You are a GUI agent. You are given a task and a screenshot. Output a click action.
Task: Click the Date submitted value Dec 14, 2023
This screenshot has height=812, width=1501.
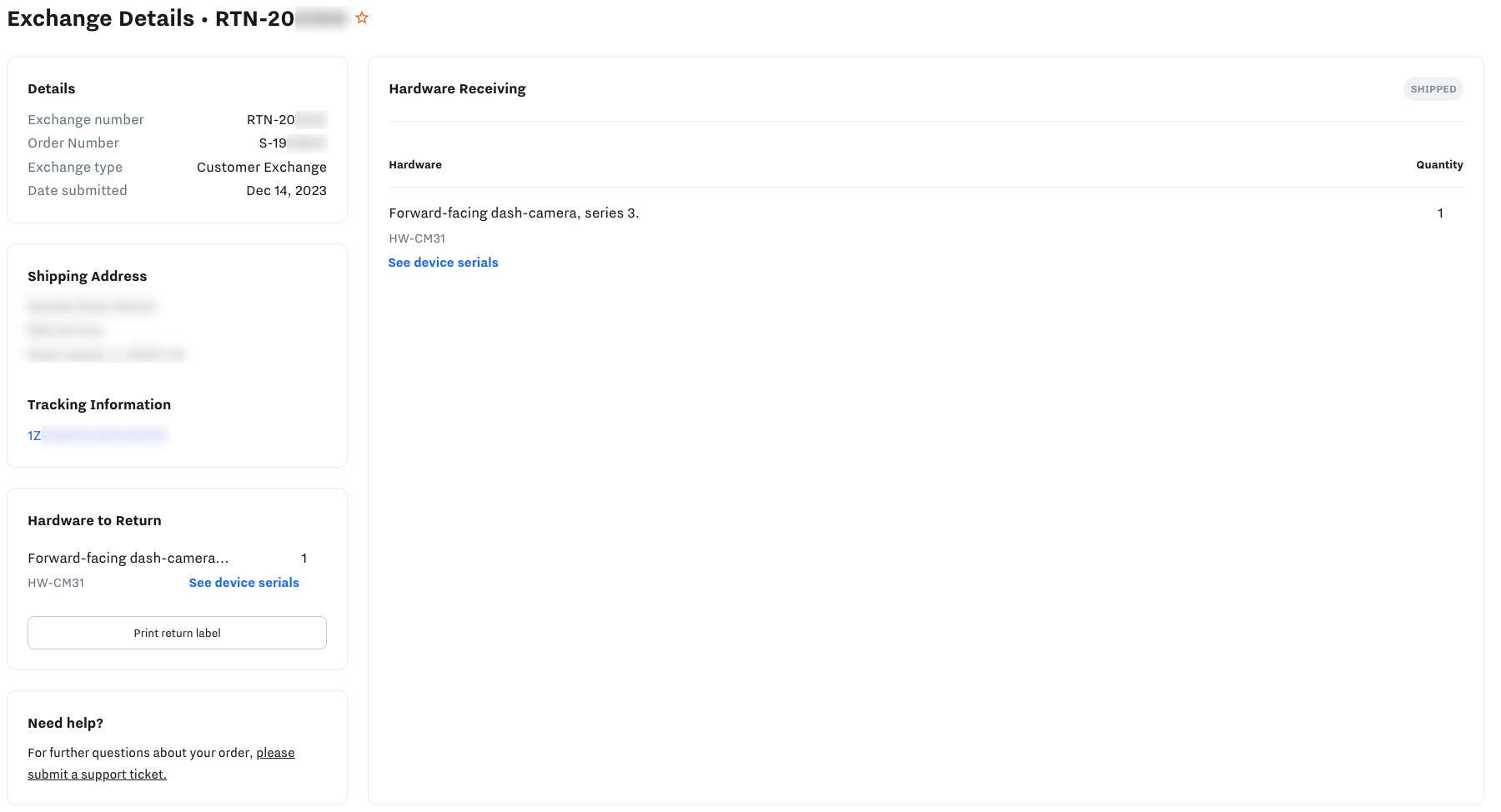click(287, 190)
